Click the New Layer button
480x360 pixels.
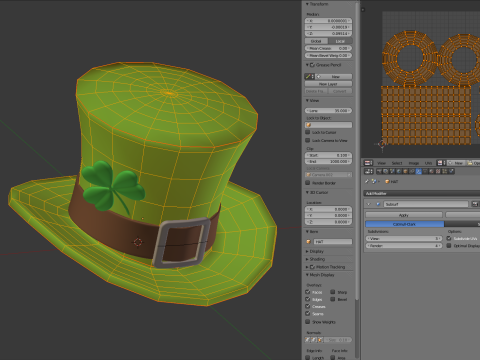[328, 84]
